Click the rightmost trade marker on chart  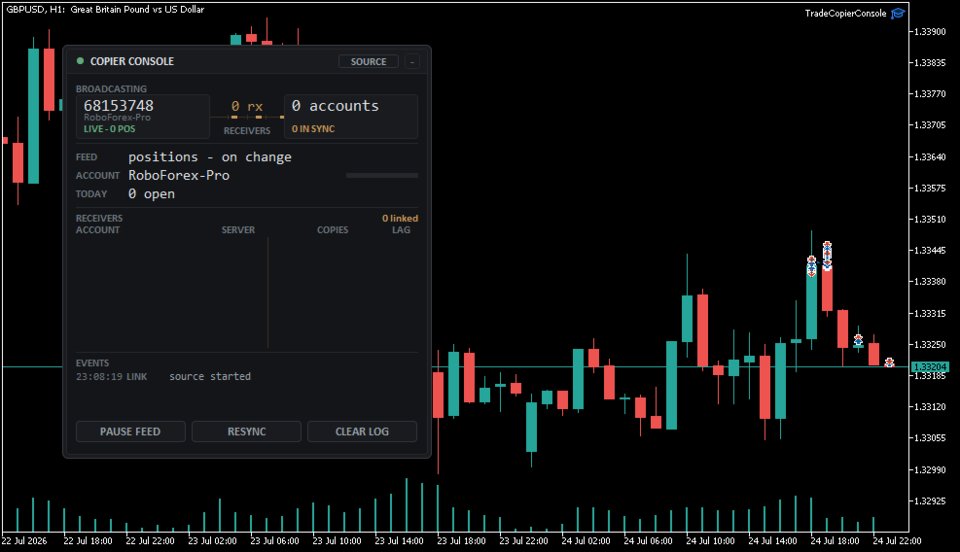pyautogui.click(x=890, y=363)
